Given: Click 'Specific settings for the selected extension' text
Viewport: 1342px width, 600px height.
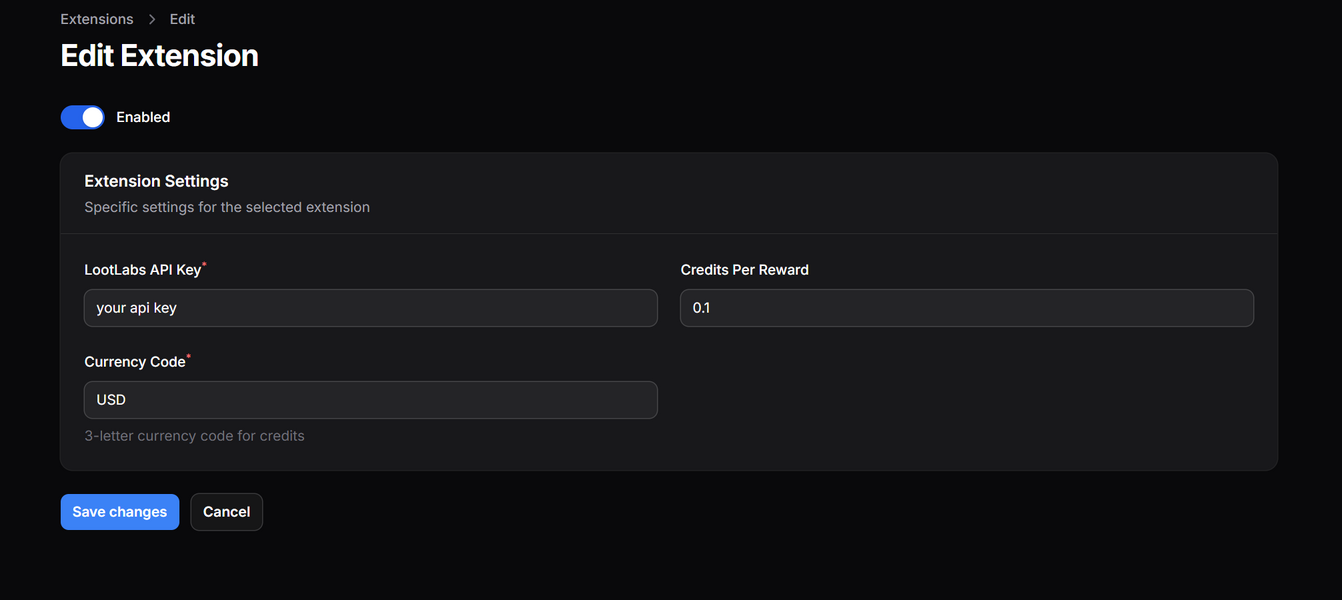Looking at the screenshot, I should coord(227,207).
